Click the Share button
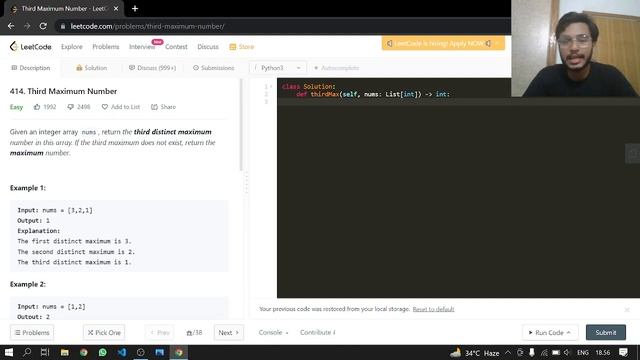This screenshot has height=360, width=640. [163, 107]
